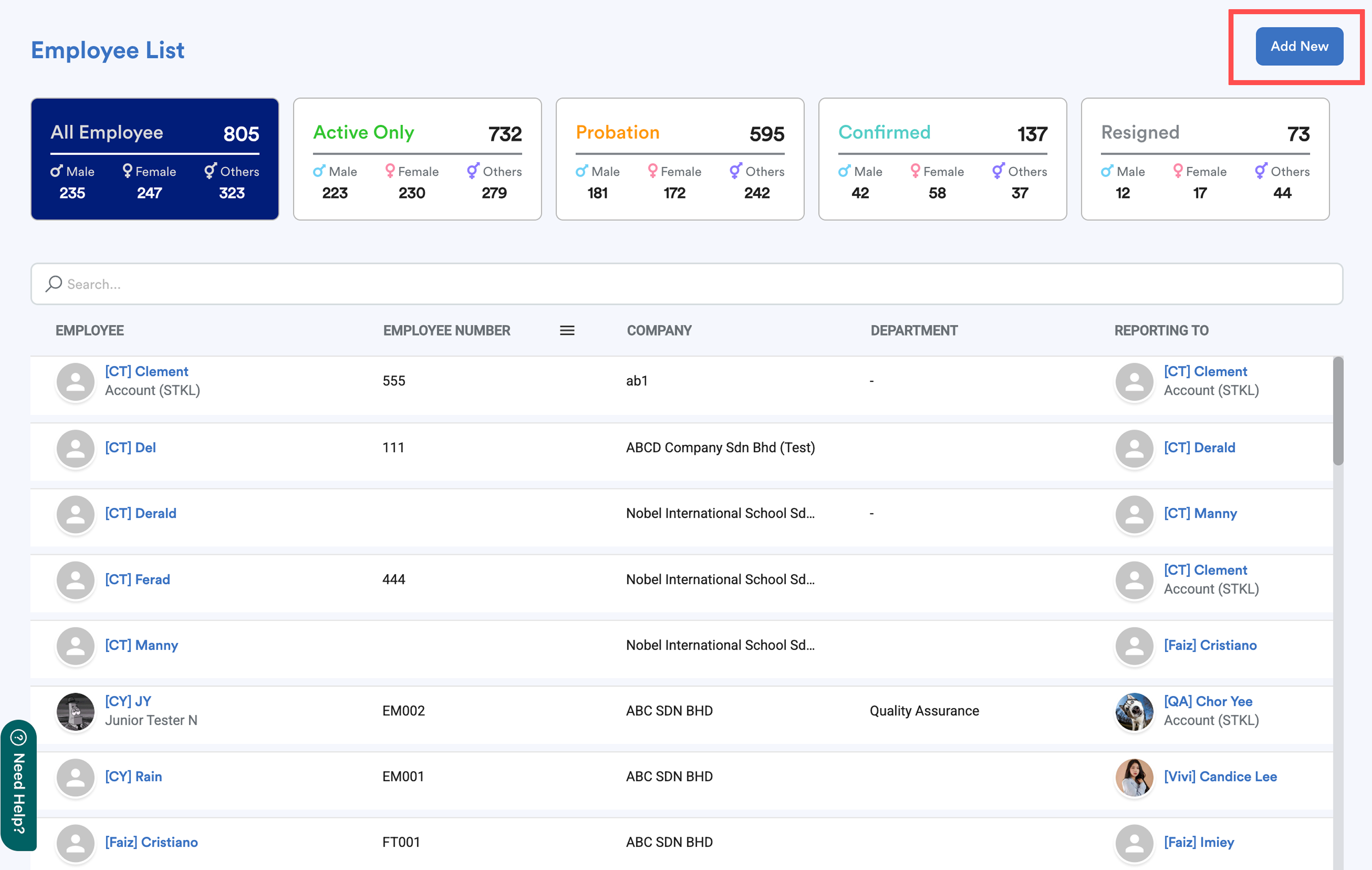Select the Probation filter card
This screenshot has width=1372, height=870.
(x=680, y=159)
